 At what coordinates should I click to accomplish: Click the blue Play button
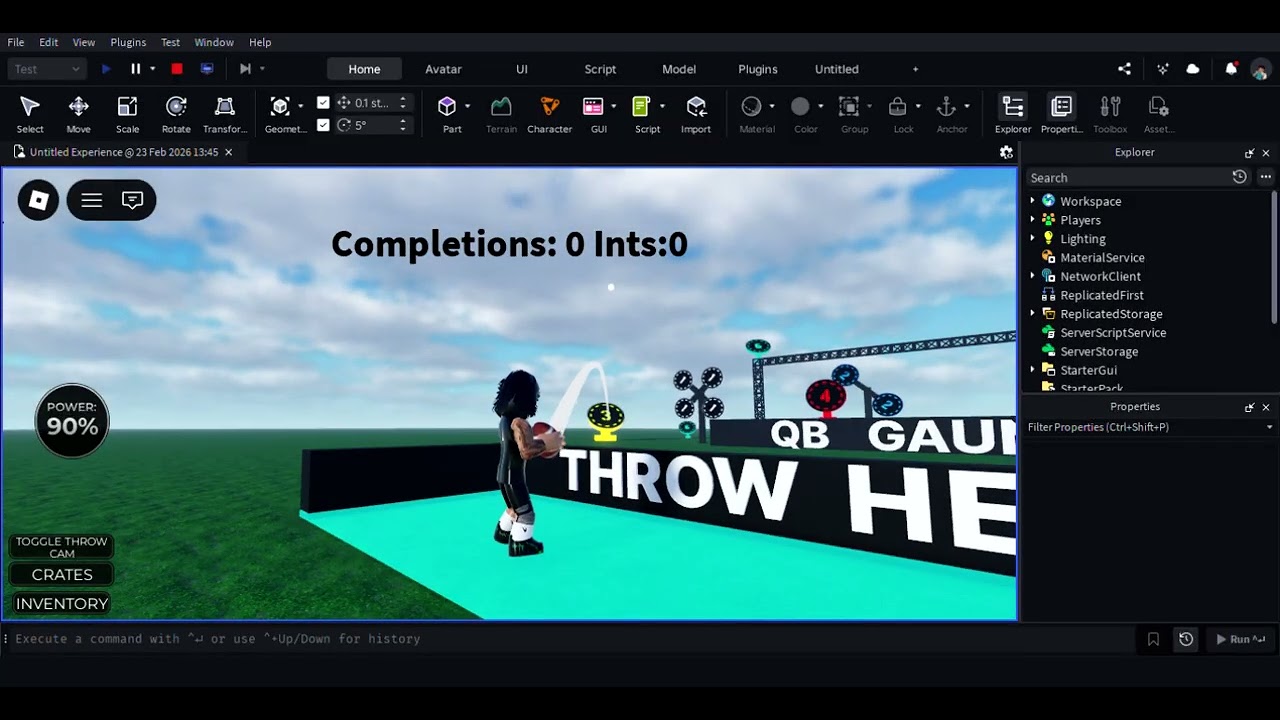pyautogui.click(x=106, y=69)
